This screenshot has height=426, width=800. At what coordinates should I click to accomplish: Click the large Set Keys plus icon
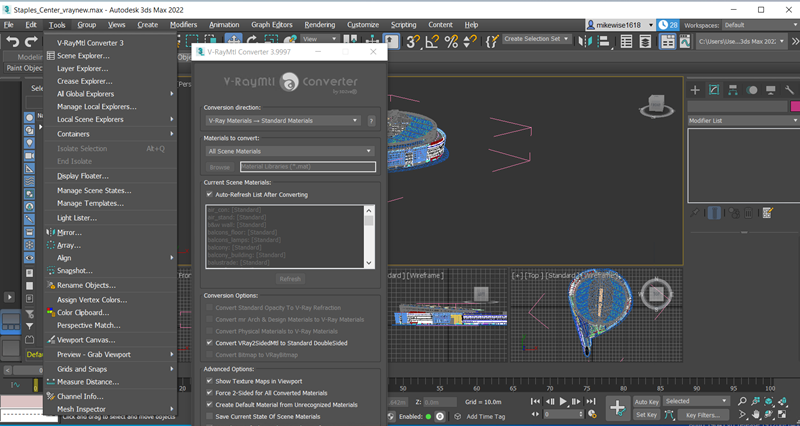pyautogui.click(x=618, y=407)
